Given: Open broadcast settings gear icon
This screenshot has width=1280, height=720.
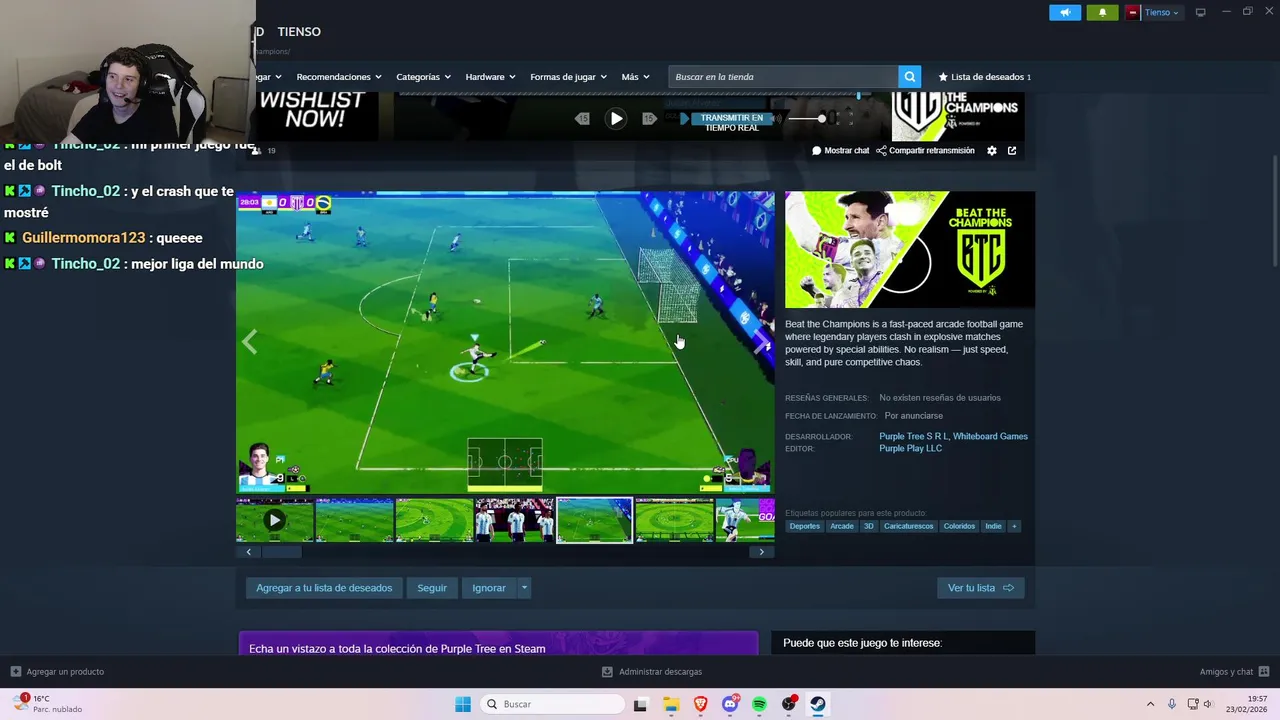Looking at the screenshot, I should click(992, 151).
